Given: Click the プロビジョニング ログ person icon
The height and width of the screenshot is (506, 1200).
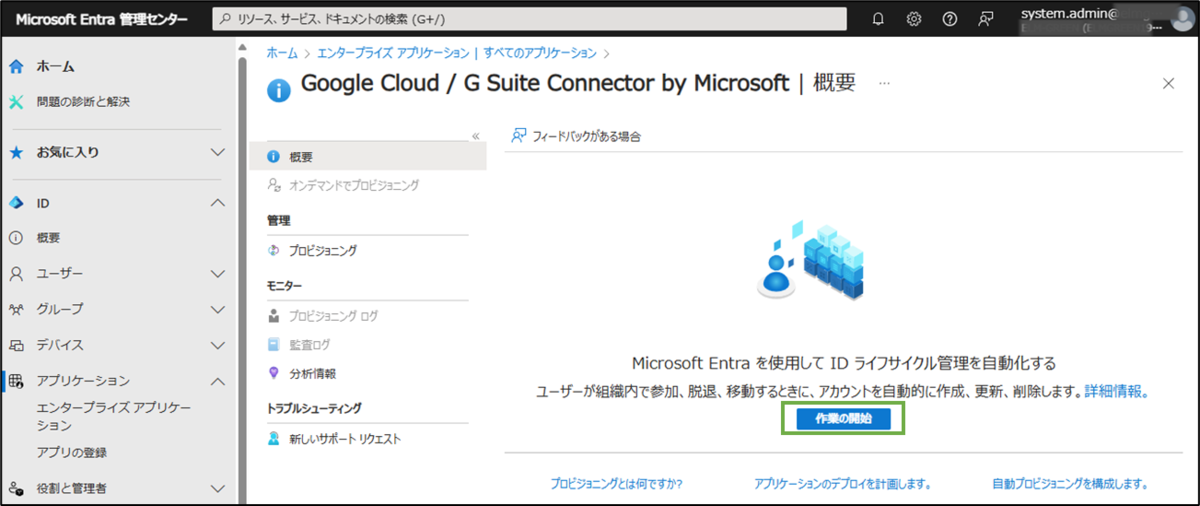Looking at the screenshot, I should click(274, 316).
